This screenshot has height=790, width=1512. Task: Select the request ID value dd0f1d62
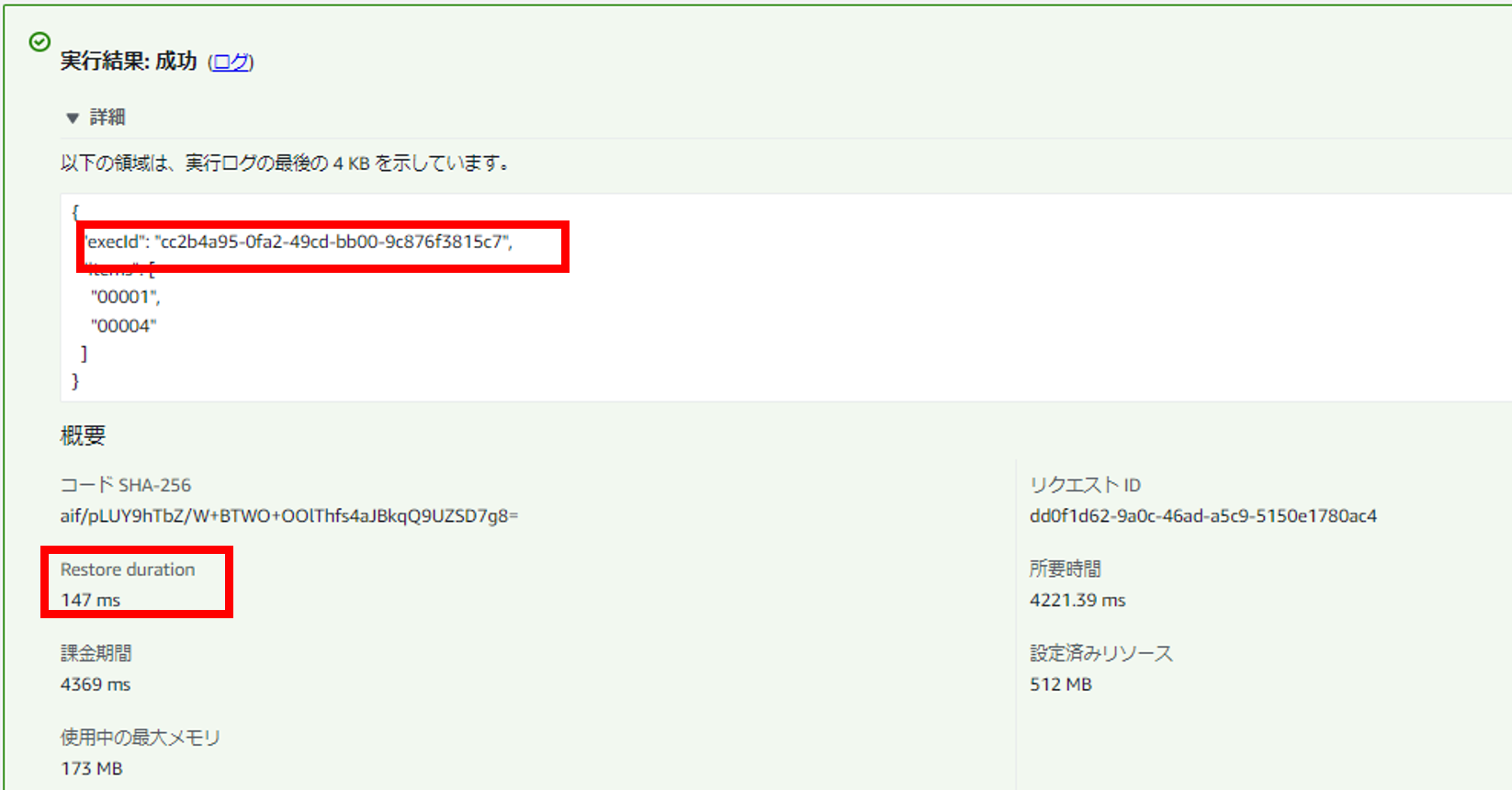[x=1202, y=515]
